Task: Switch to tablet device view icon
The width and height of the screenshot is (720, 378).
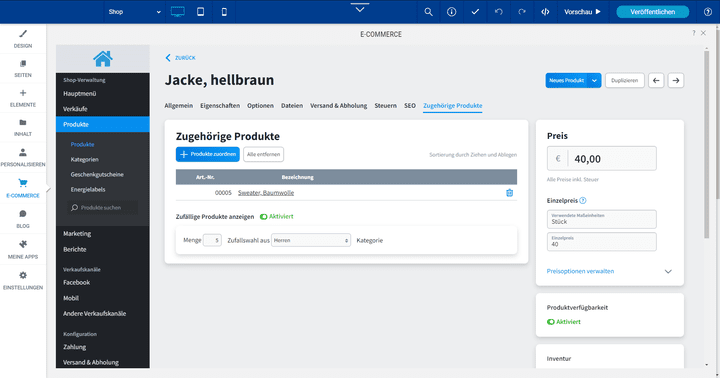Action: (x=201, y=12)
